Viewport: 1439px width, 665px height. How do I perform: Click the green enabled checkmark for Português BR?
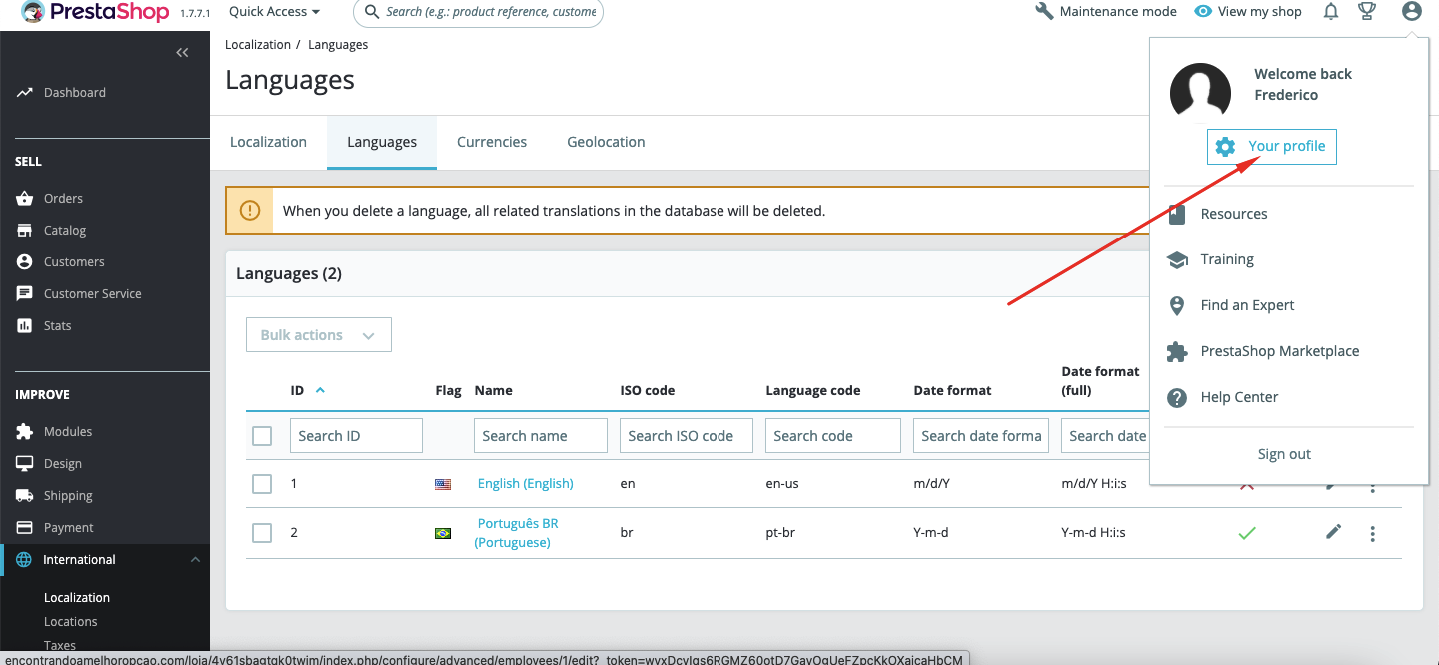(x=1246, y=533)
